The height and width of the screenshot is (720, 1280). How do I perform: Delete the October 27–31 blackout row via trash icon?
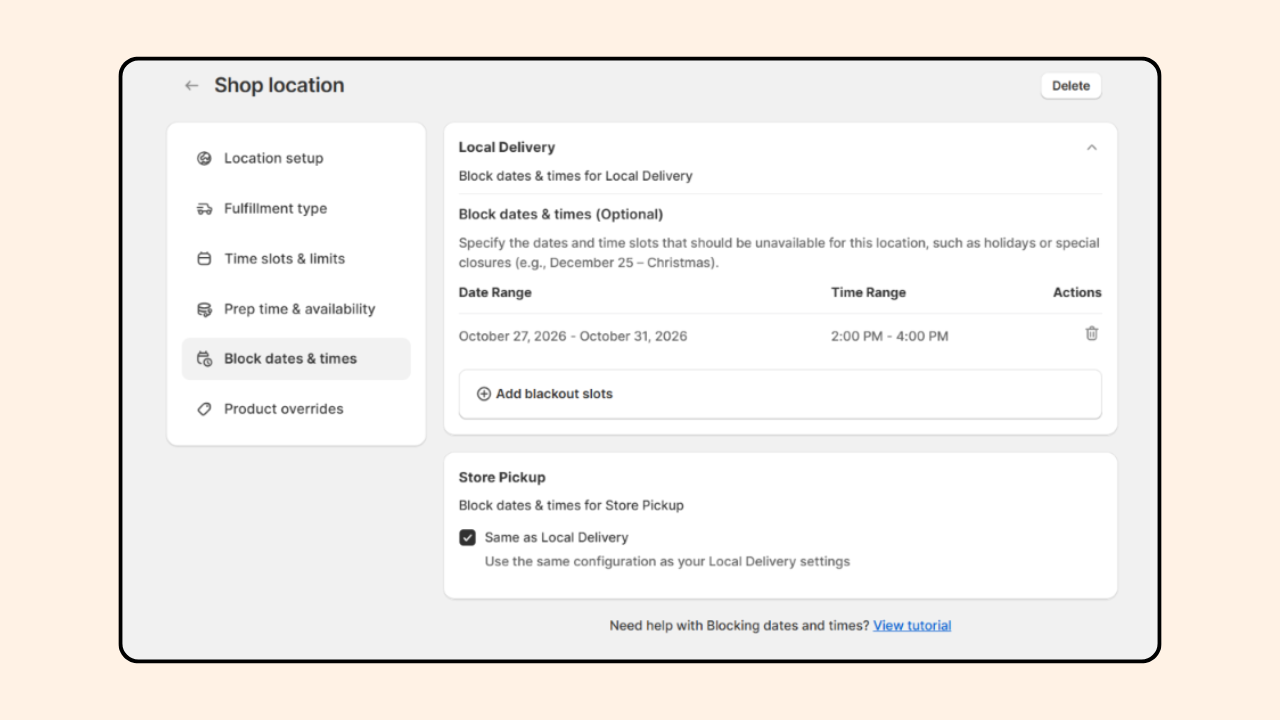click(1092, 334)
